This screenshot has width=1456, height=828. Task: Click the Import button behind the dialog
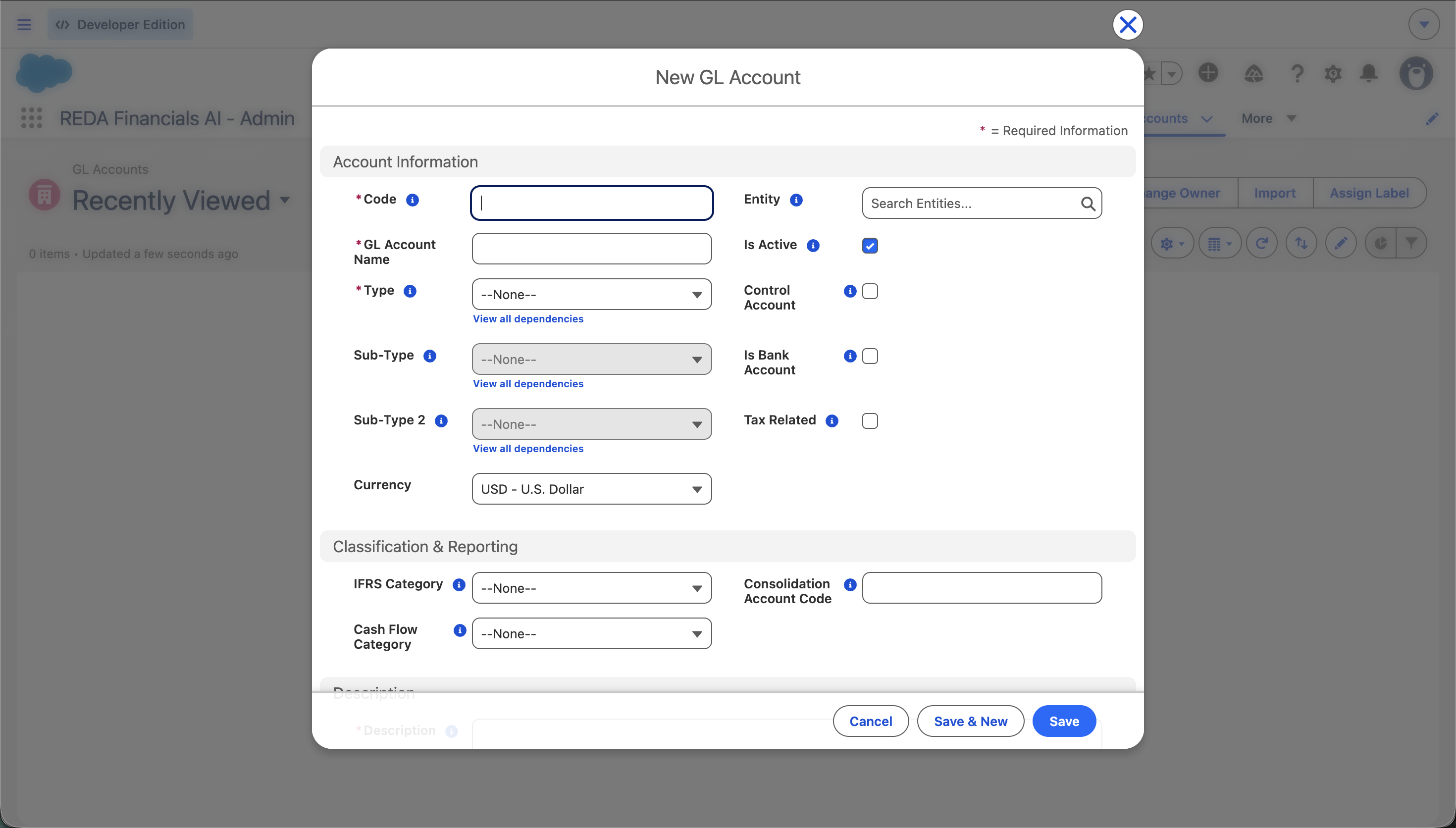pyautogui.click(x=1275, y=193)
